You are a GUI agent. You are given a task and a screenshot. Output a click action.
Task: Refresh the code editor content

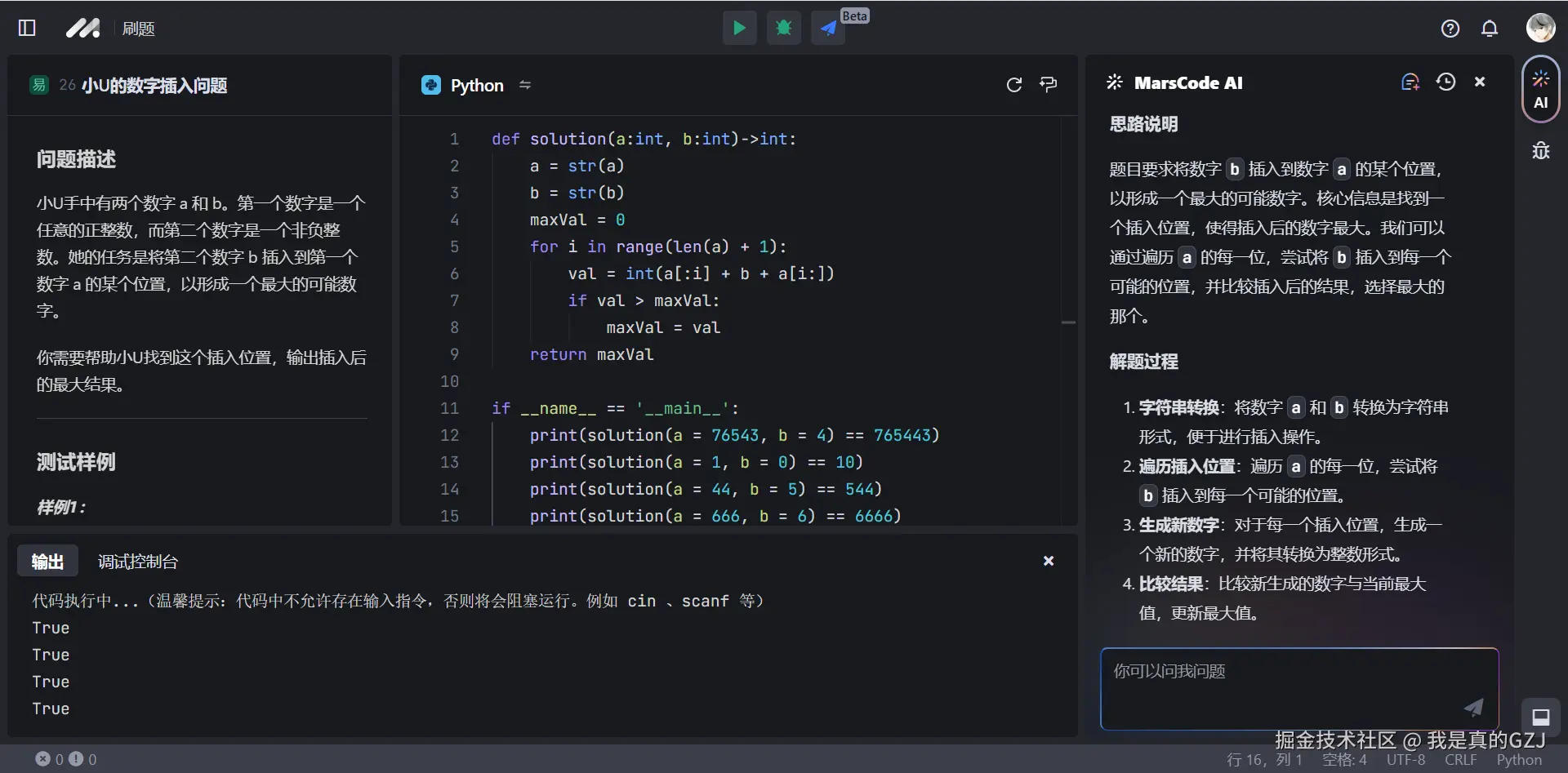tap(1014, 84)
